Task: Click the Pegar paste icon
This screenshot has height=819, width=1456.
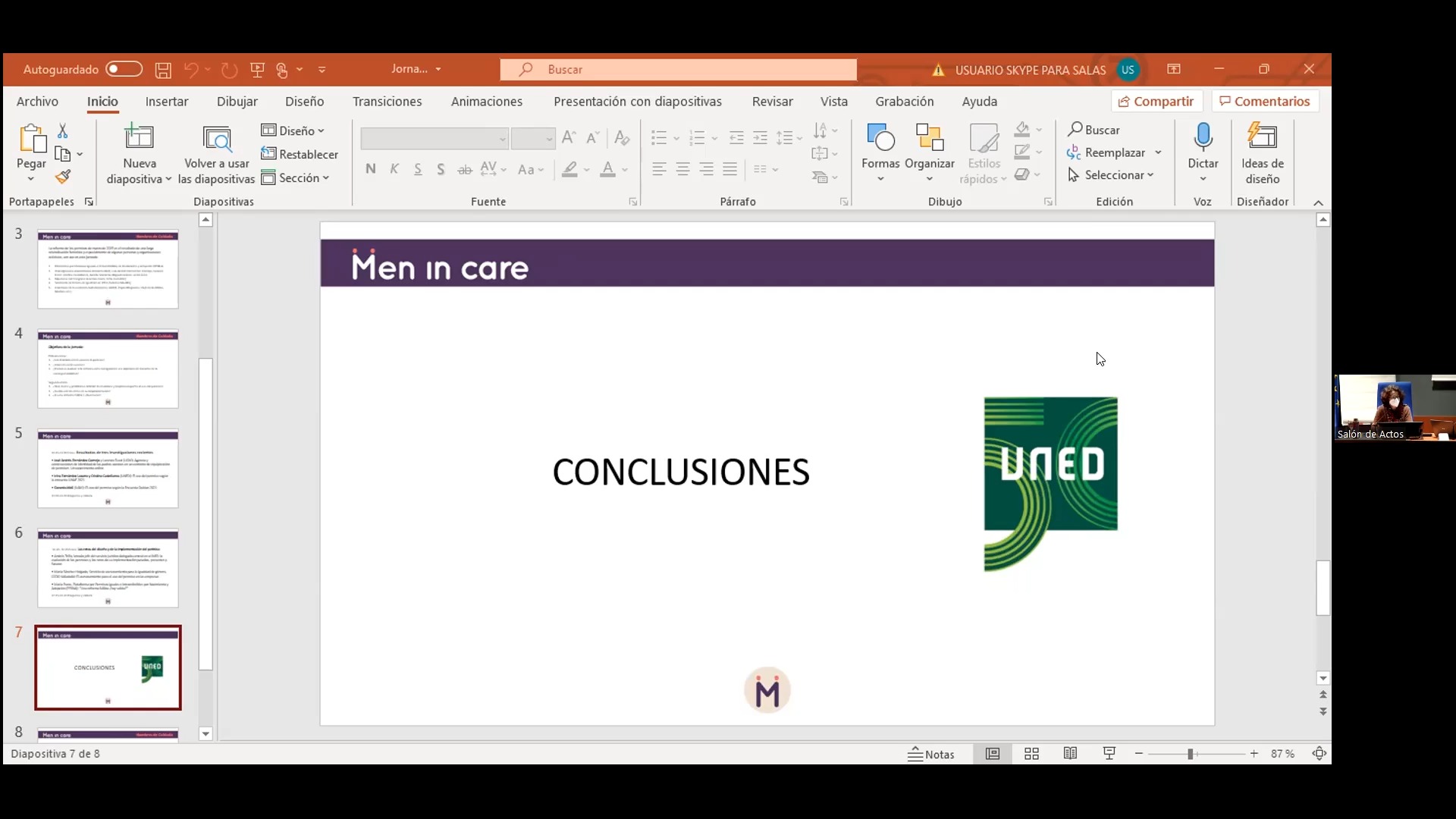Action: click(31, 139)
